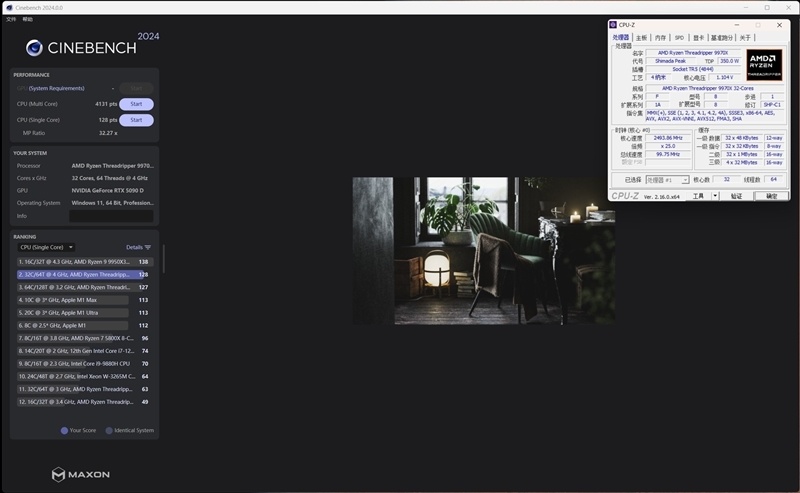This screenshot has width=800, height=493.
Task: Open the Help menu in Cinebench
Action: tap(28, 19)
